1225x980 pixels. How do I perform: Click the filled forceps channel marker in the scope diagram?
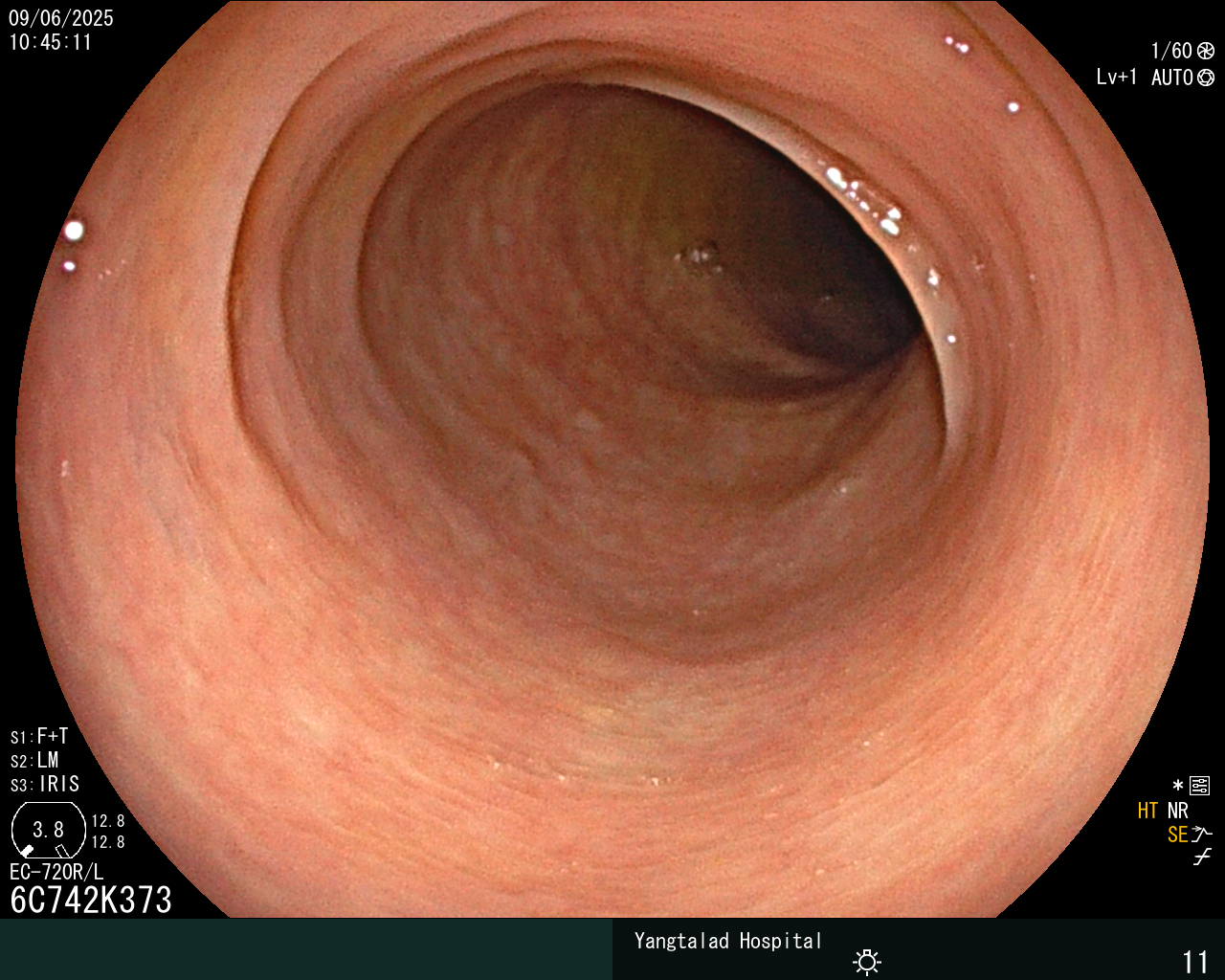click(x=28, y=850)
